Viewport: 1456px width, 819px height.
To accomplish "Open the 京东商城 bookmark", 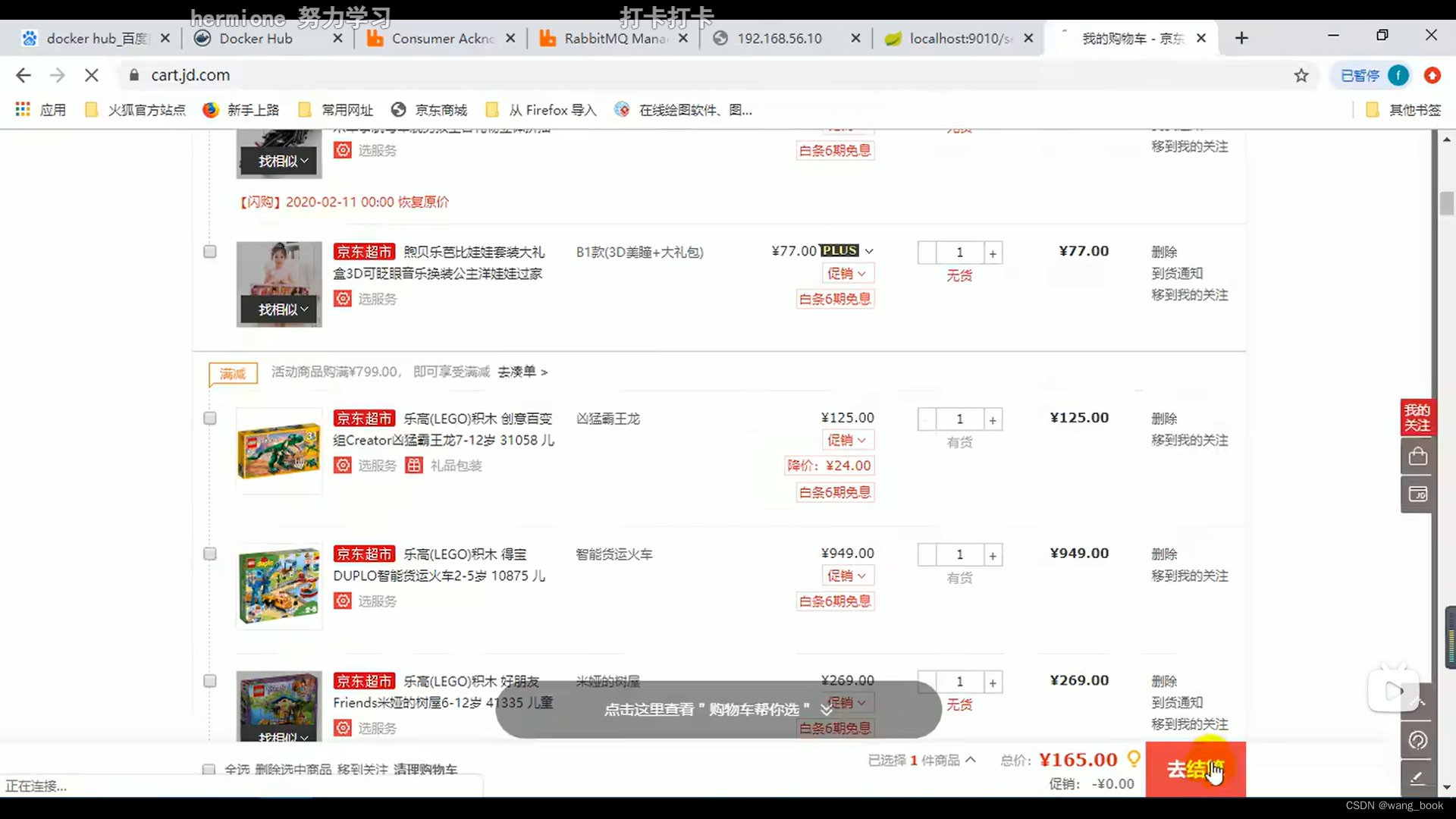I will click(x=429, y=110).
